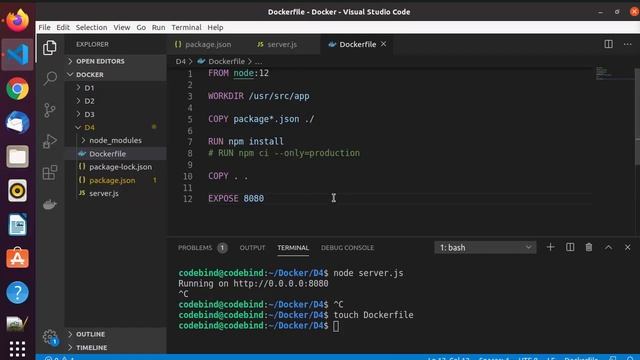
Task: Open package-lock.json in the explorer
Action: (x=116, y=167)
